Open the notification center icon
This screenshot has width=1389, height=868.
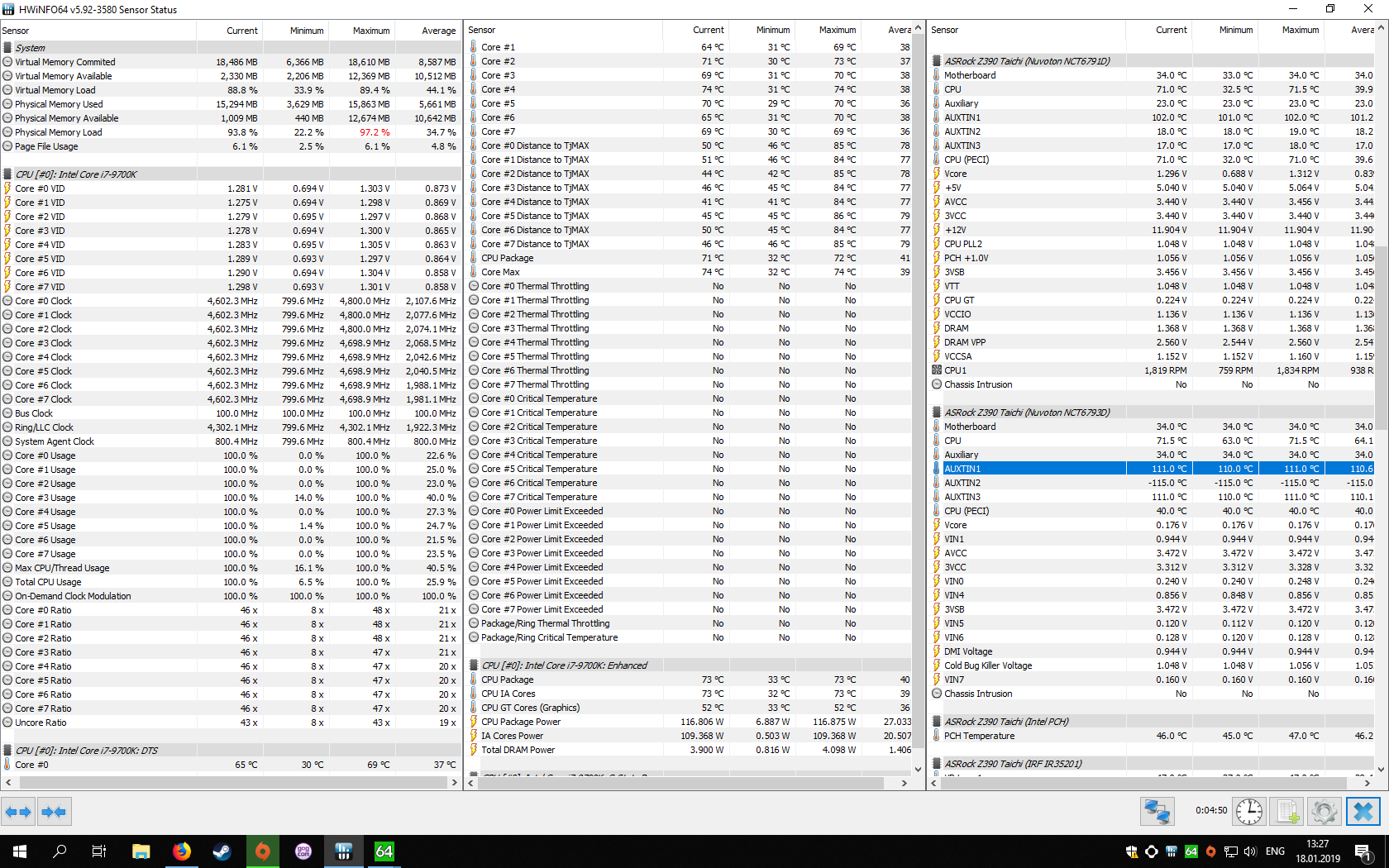click(1363, 851)
